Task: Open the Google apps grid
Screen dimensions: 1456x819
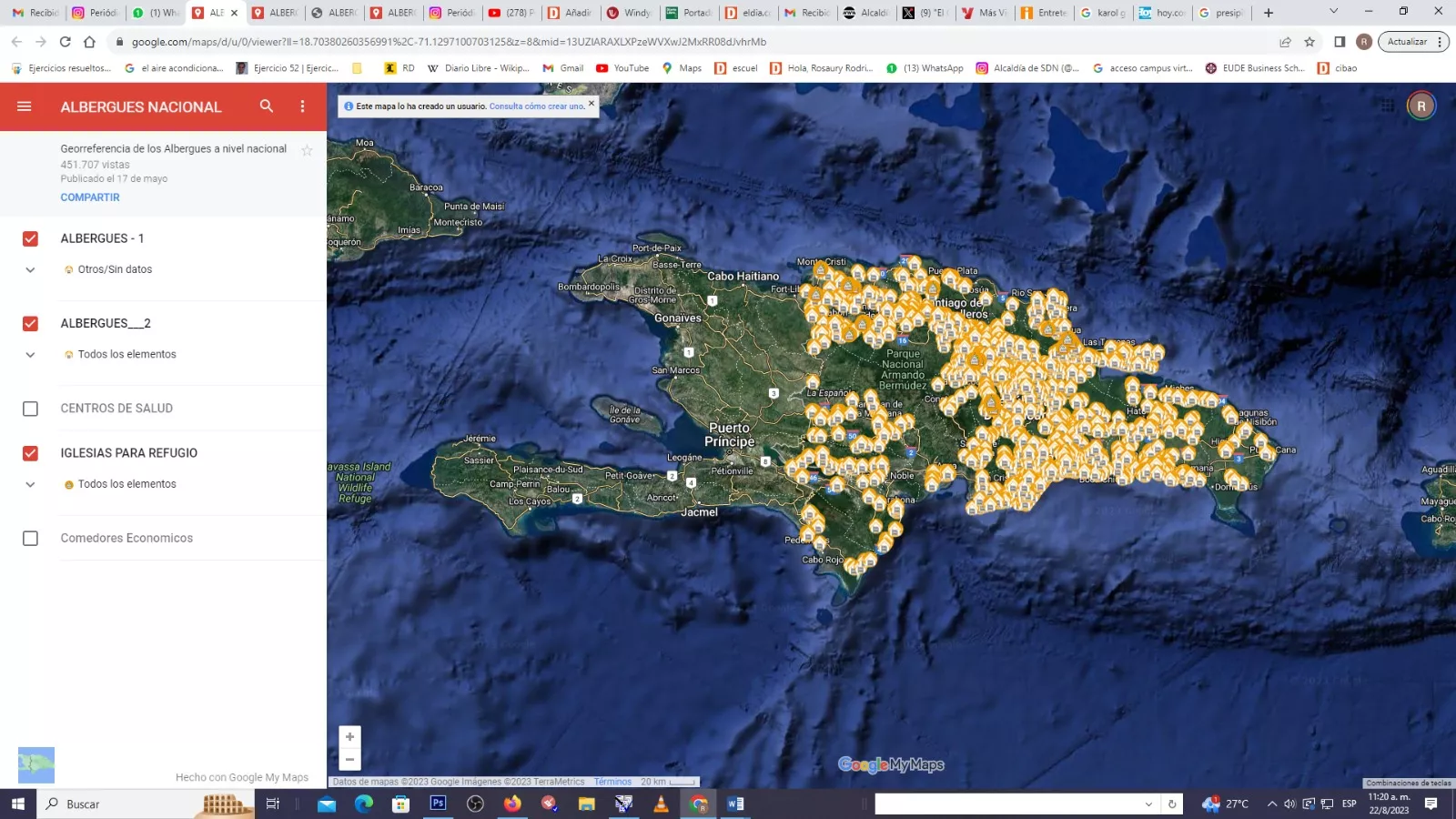Action: coord(1387,106)
